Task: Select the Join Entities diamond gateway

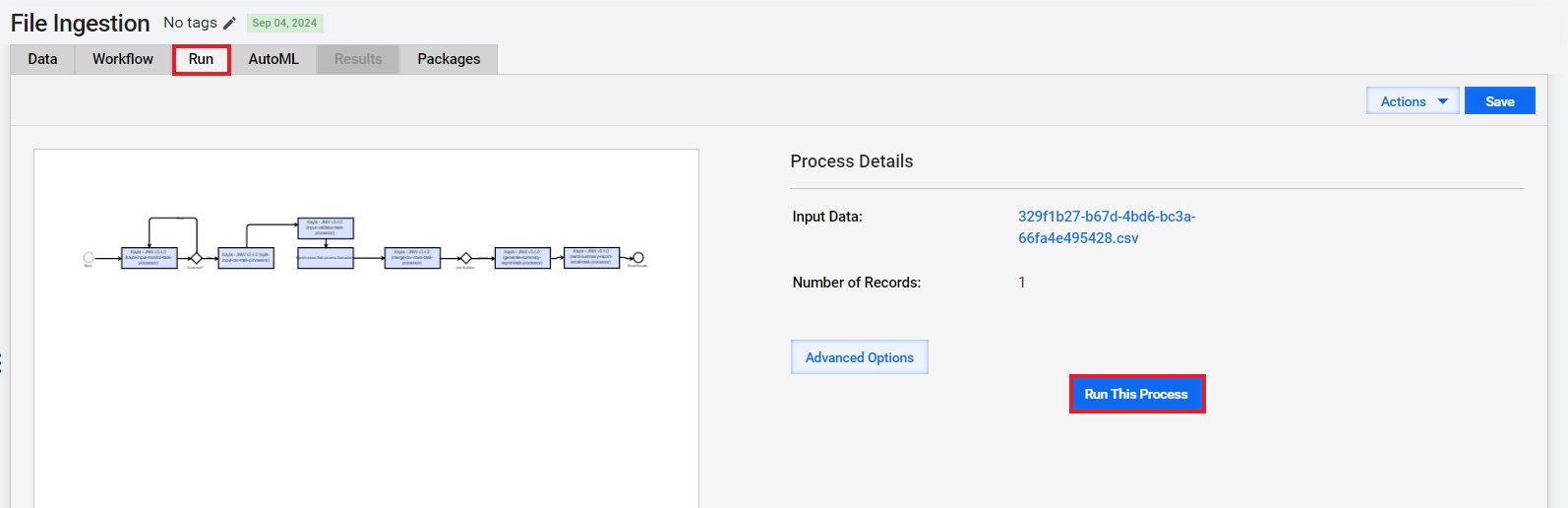Action: (466, 258)
